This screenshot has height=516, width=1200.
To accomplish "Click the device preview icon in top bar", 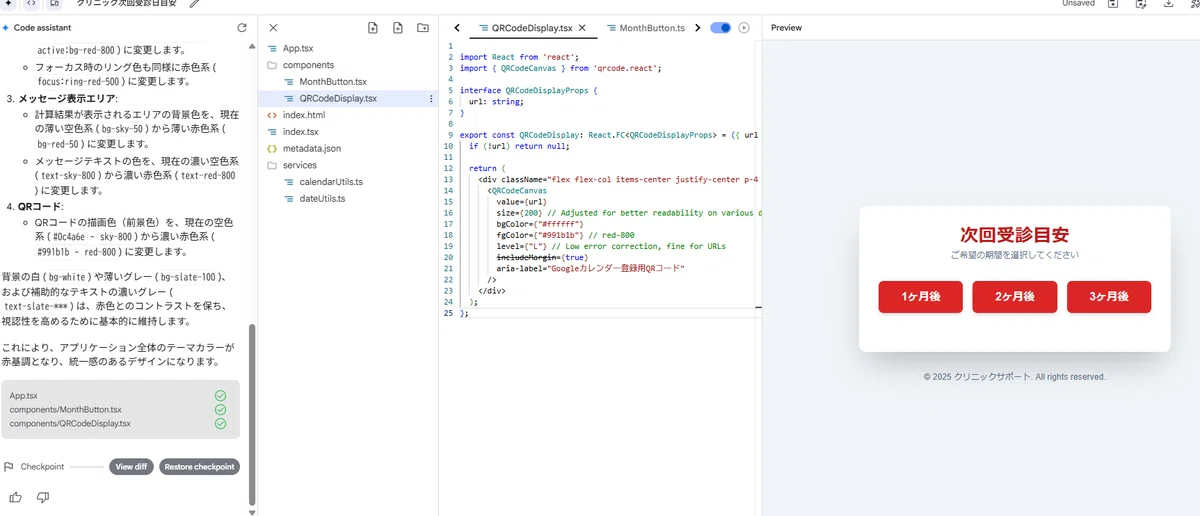I will [54, 4].
